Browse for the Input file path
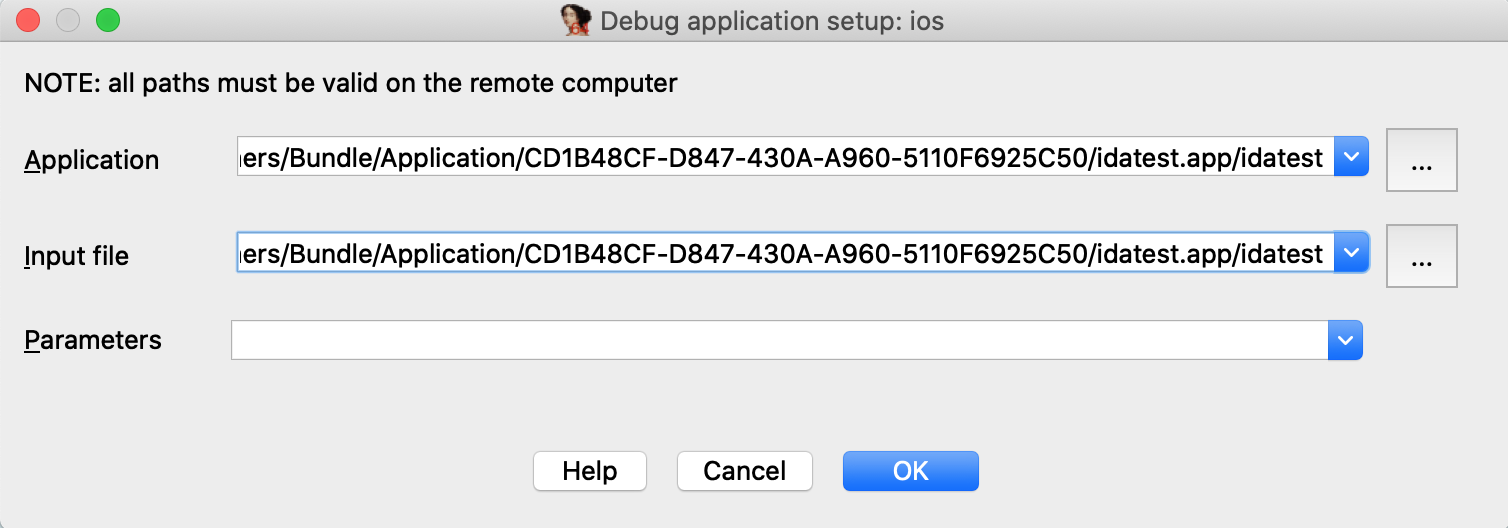This screenshot has width=1508, height=528. pos(1421,256)
